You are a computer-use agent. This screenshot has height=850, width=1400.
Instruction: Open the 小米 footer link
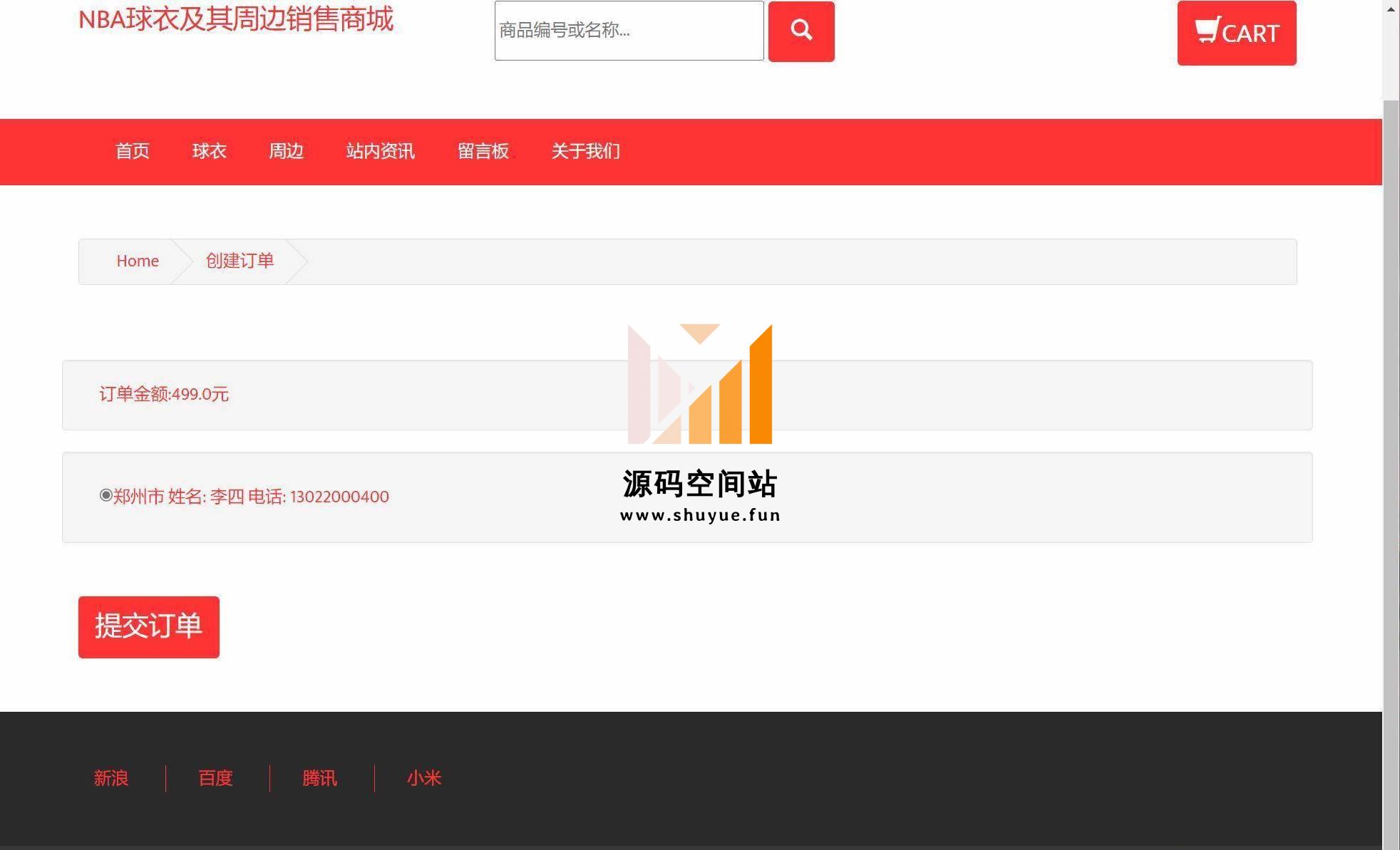click(x=424, y=778)
